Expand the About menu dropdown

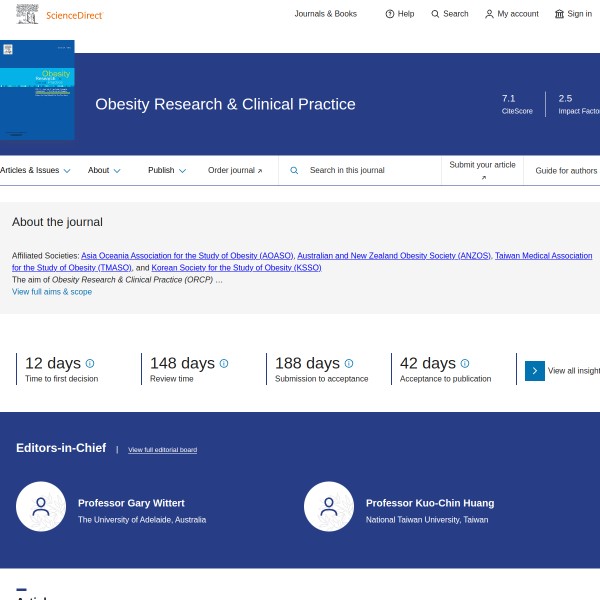[104, 170]
